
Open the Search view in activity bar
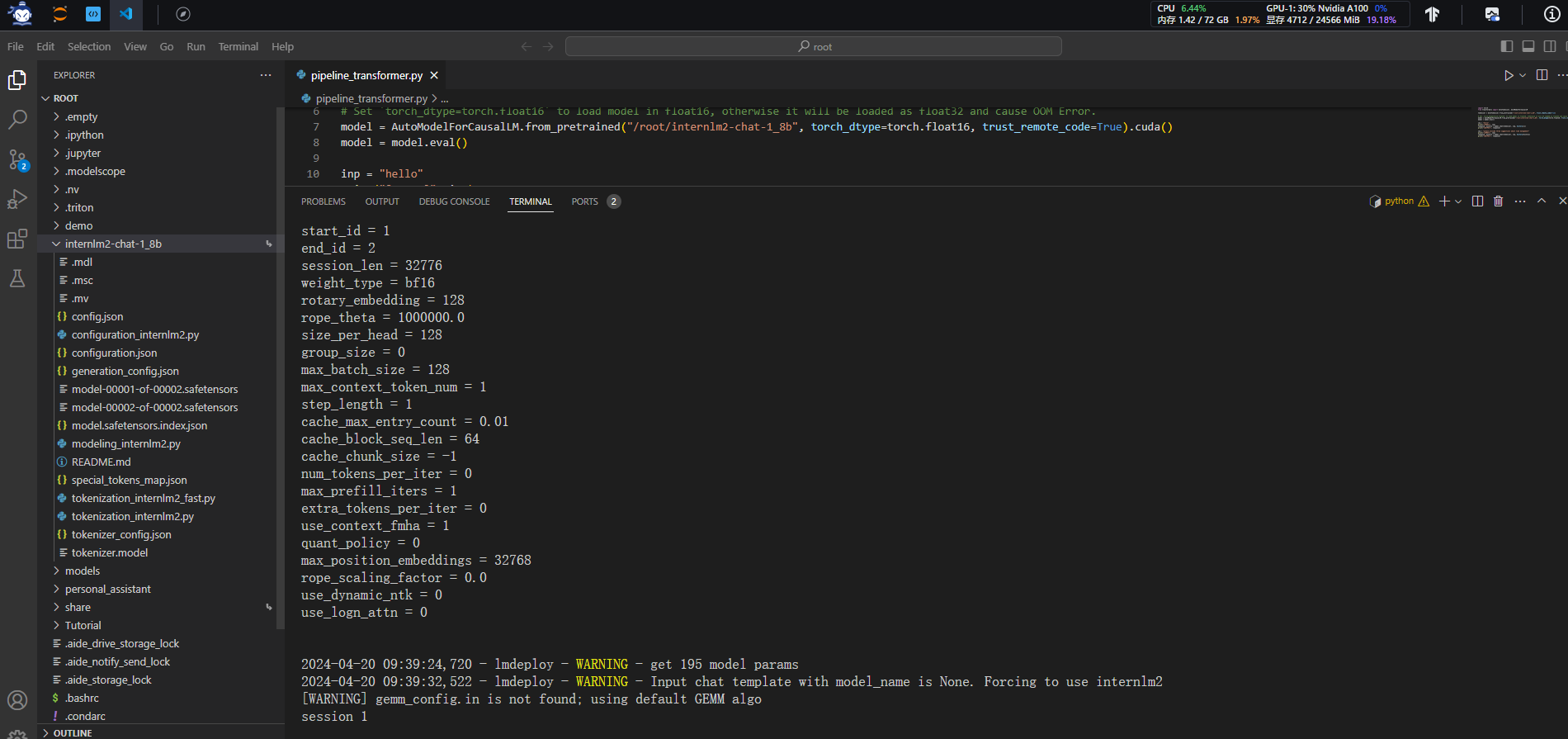[x=17, y=119]
